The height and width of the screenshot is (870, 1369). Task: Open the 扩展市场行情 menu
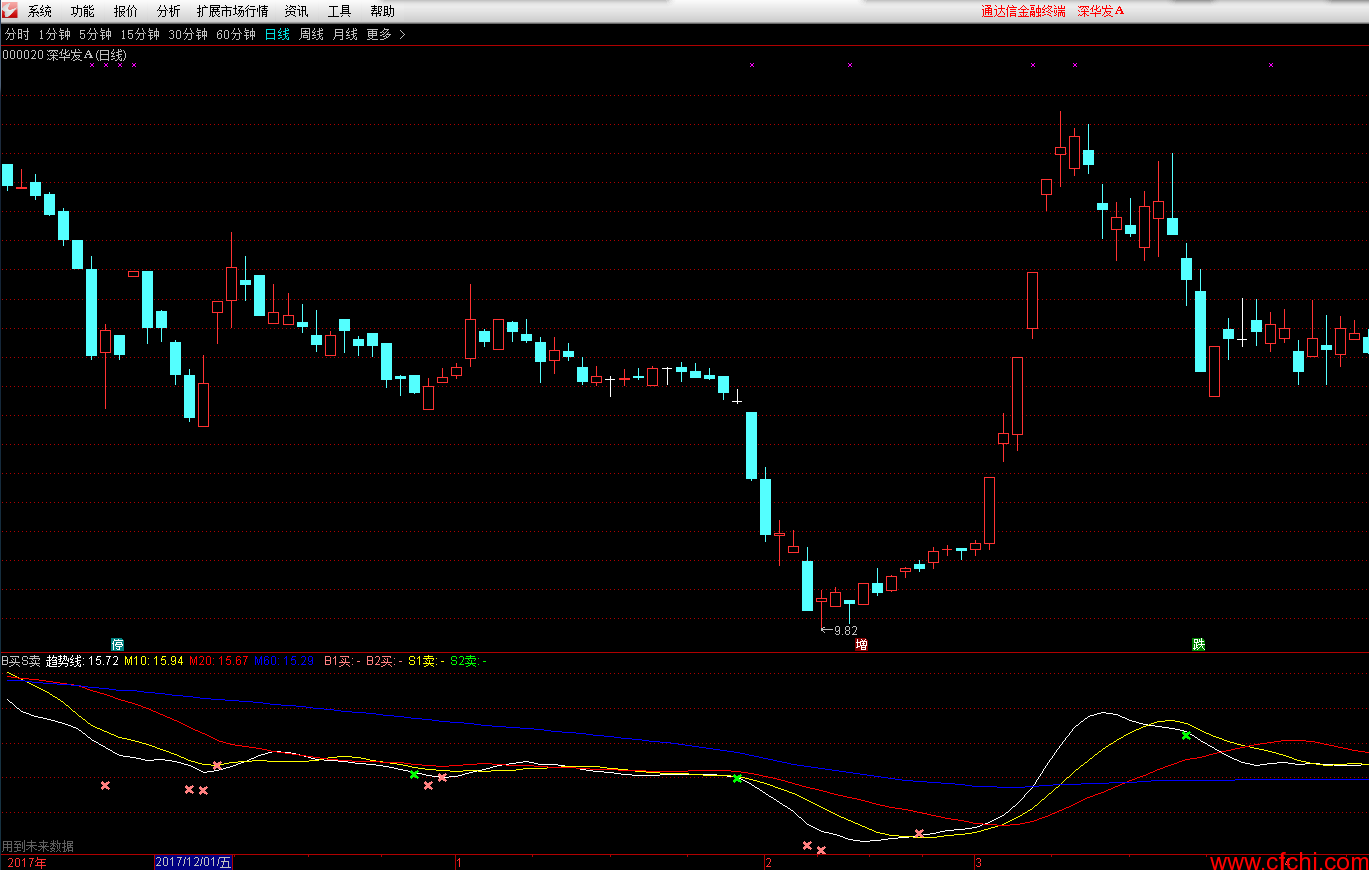pos(233,12)
